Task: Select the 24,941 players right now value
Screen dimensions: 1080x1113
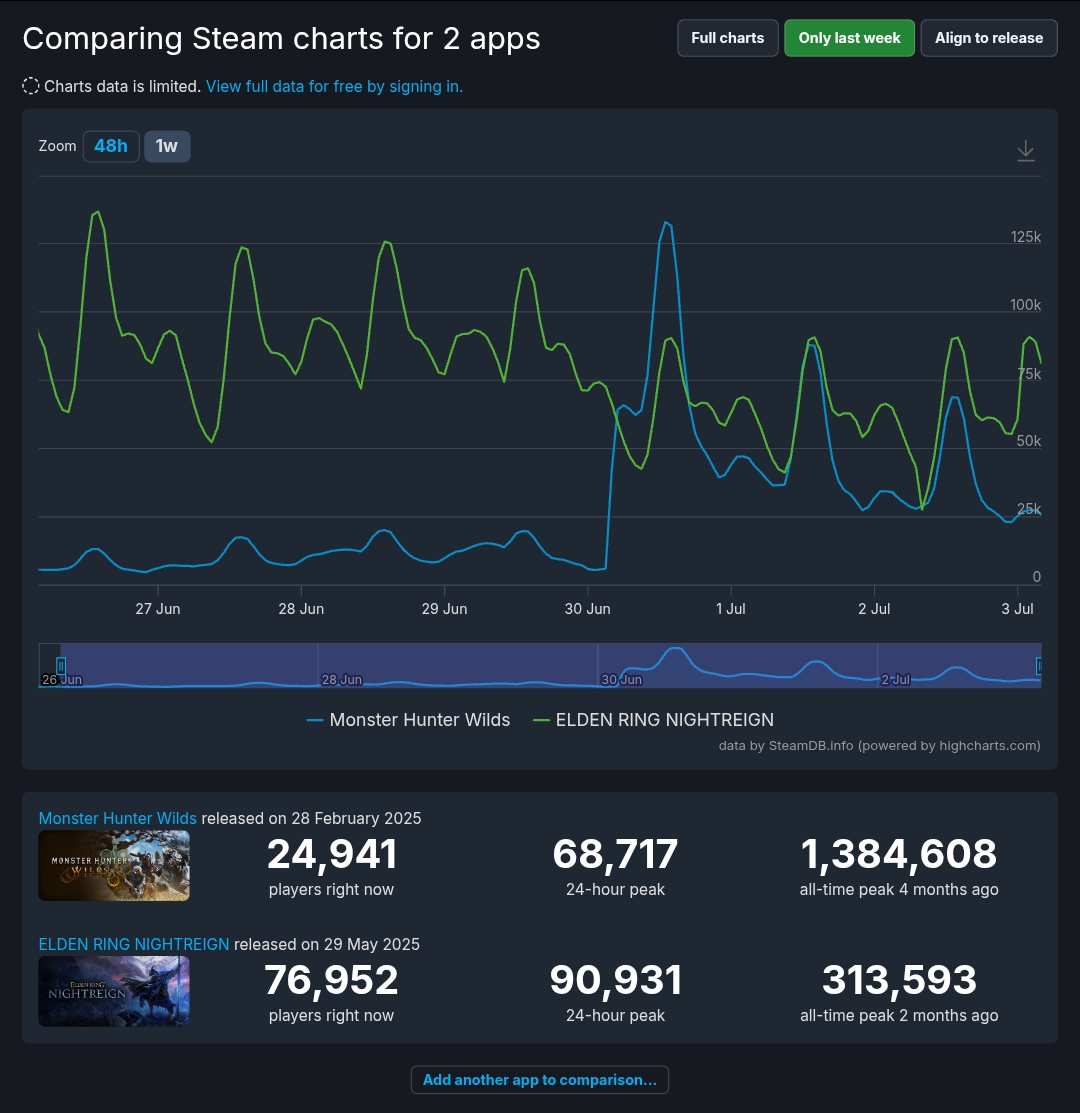Action: click(x=331, y=854)
